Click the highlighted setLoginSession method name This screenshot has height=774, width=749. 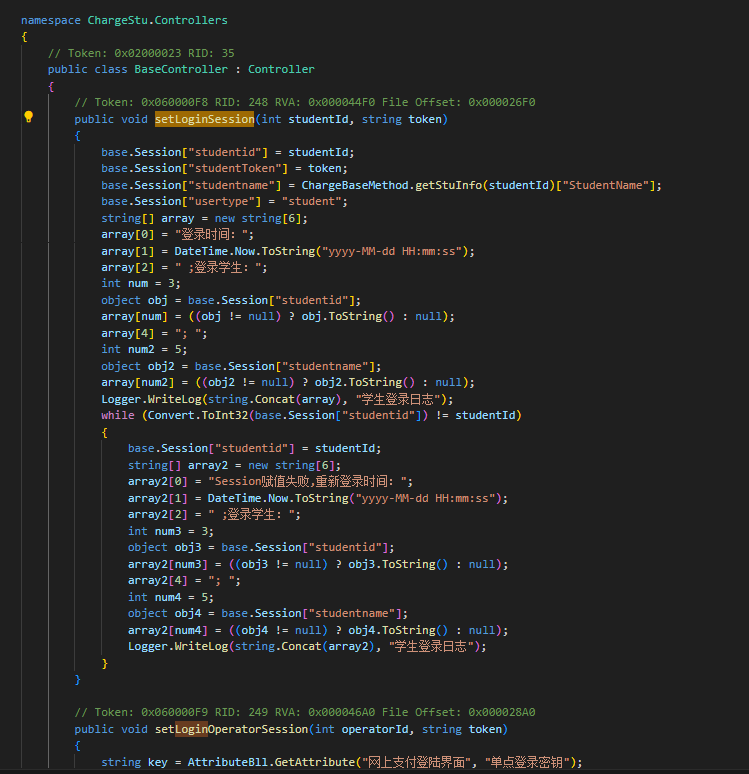click(204, 119)
